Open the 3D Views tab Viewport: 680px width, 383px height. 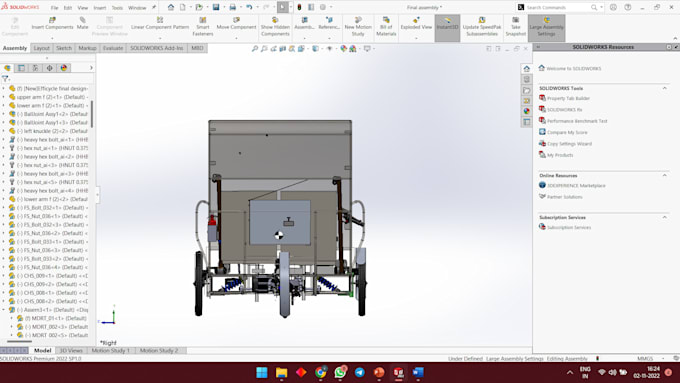tap(71, 350)
